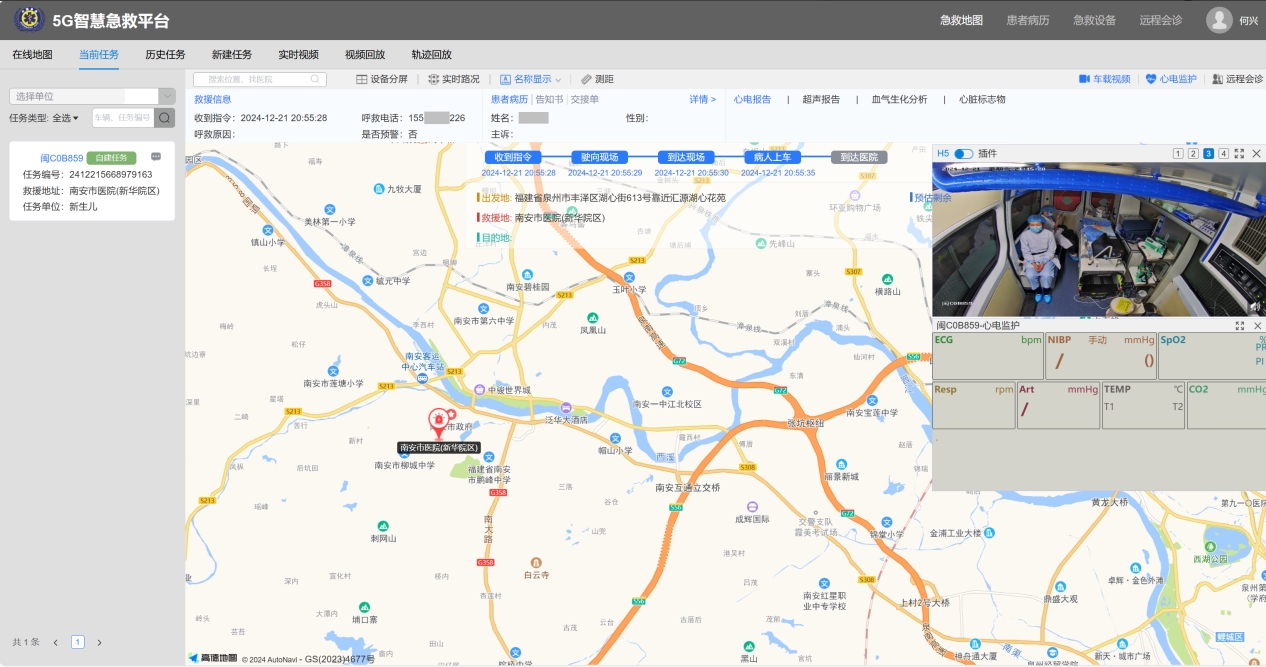Click 剌网山 map marker
This screenshot has height=667, width=1266.
pos(383,526)
